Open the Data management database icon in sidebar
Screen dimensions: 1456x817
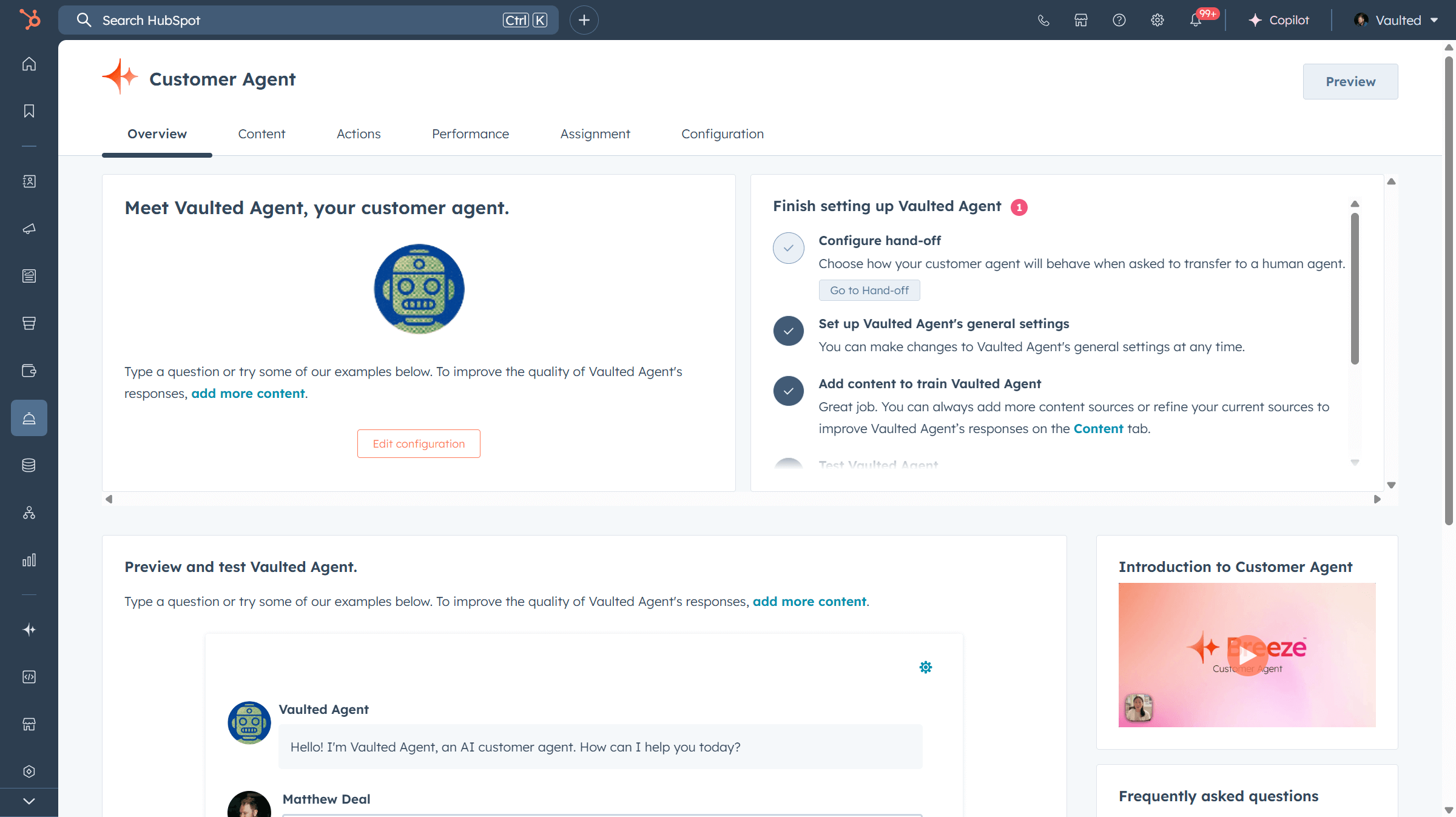(x=29, y=465)
